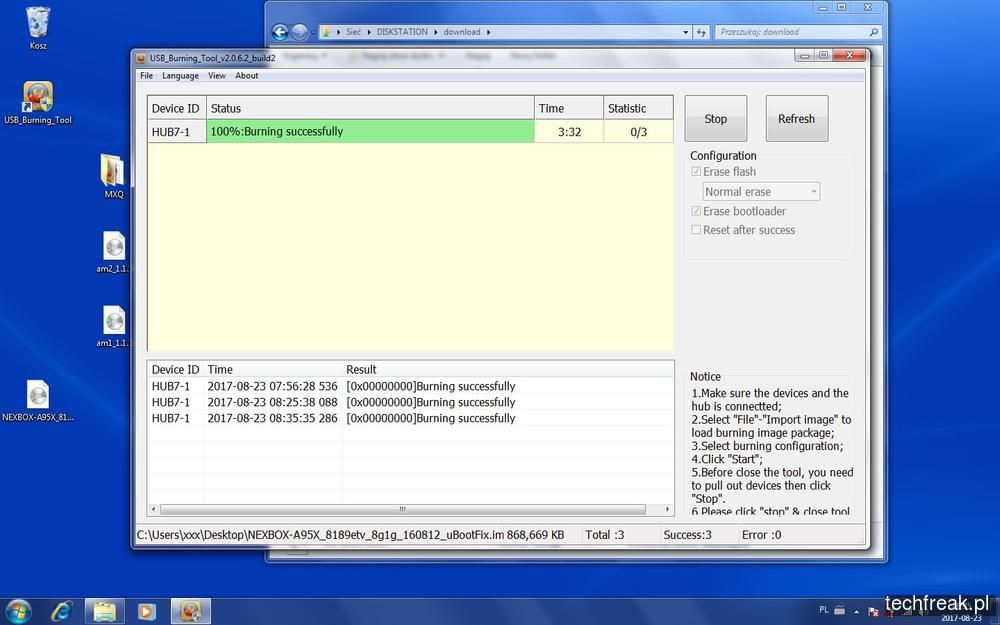Select log row dated 2017-08-23 08:35:35 286

(411, 418)
